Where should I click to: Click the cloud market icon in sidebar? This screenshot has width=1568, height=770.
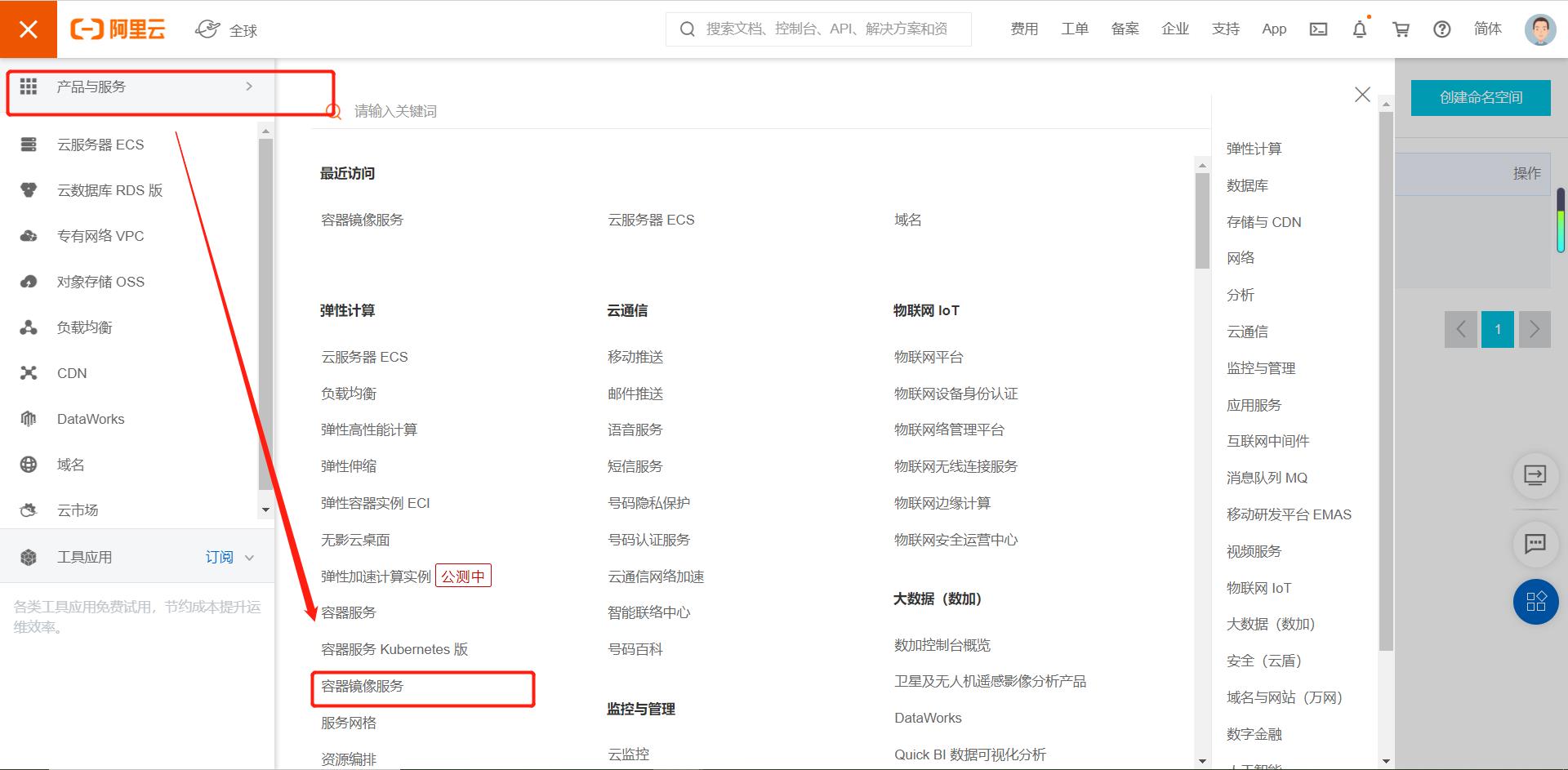[x=29, y=510]
